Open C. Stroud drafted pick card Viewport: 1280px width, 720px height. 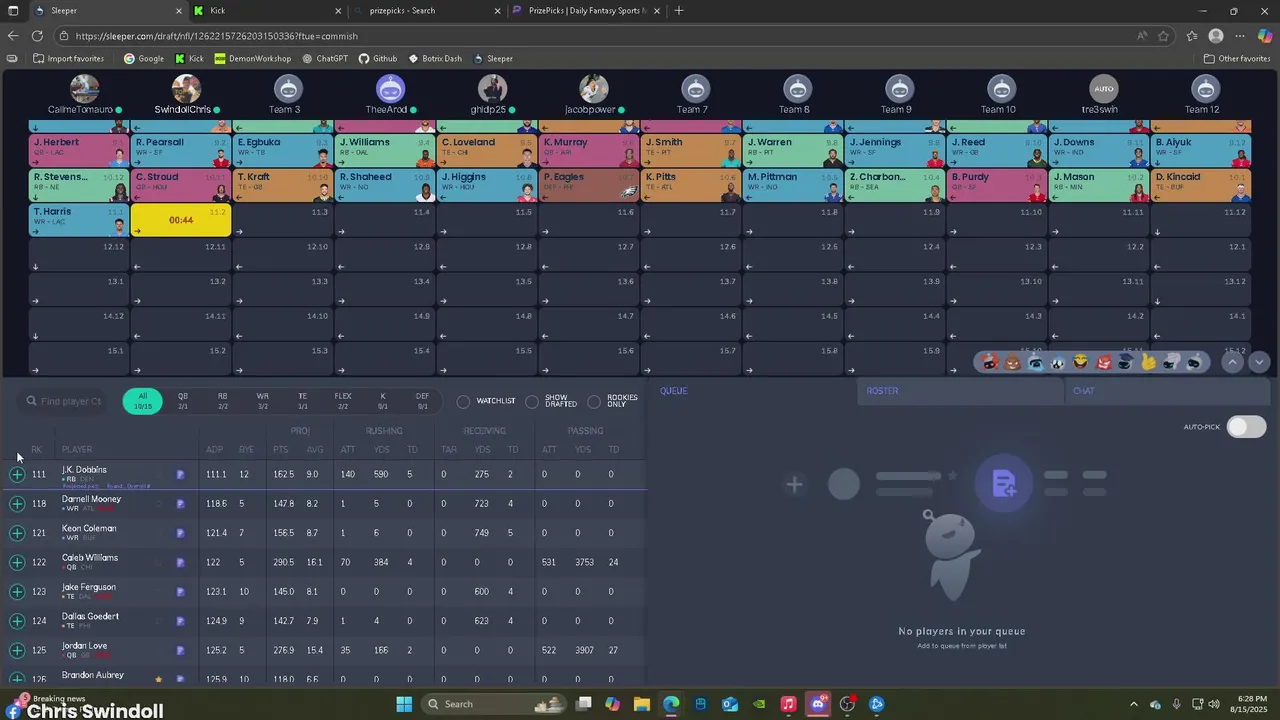pos(181,186)
